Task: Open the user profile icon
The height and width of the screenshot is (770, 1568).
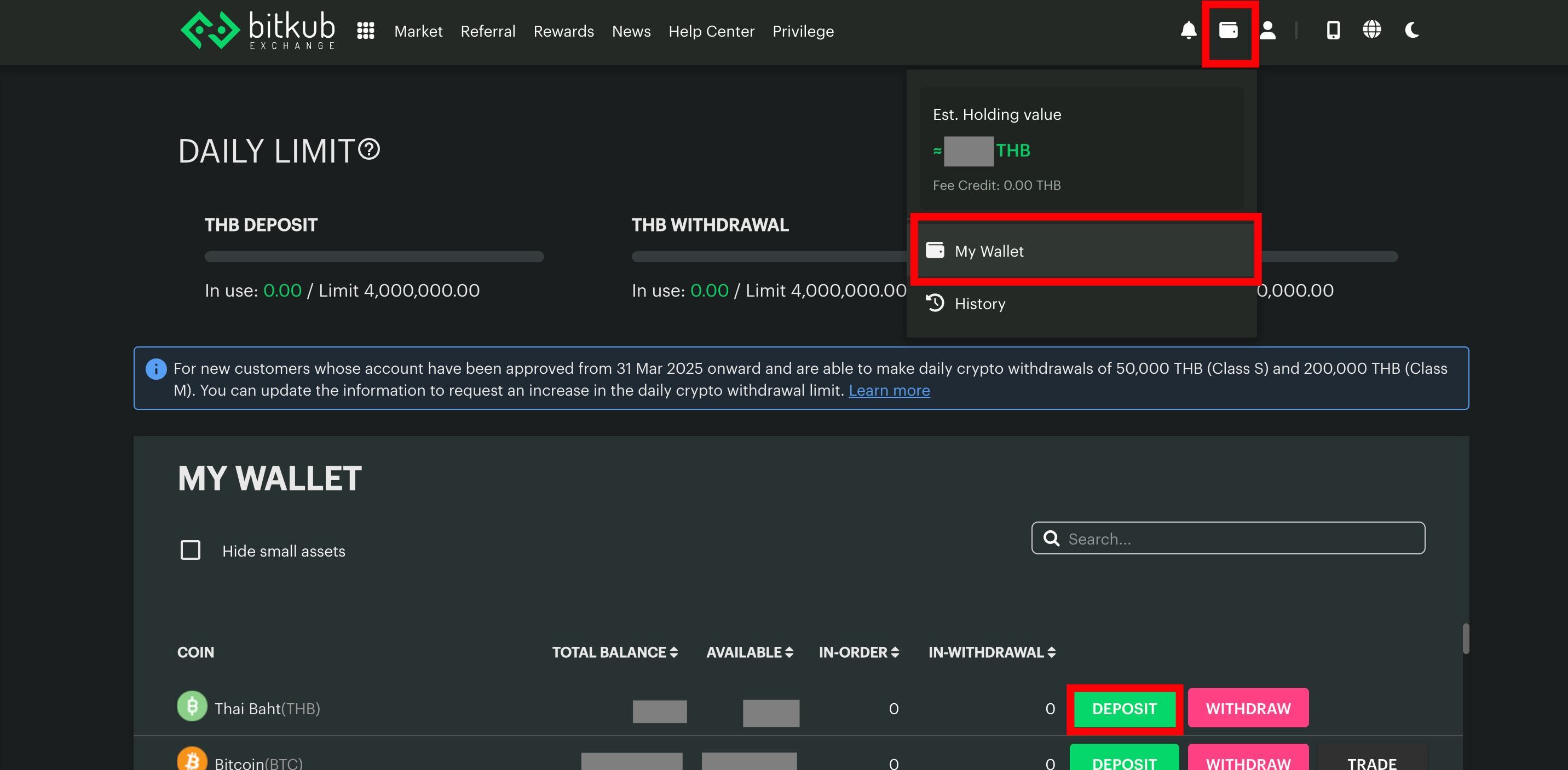Action: tap(1268, 31)
